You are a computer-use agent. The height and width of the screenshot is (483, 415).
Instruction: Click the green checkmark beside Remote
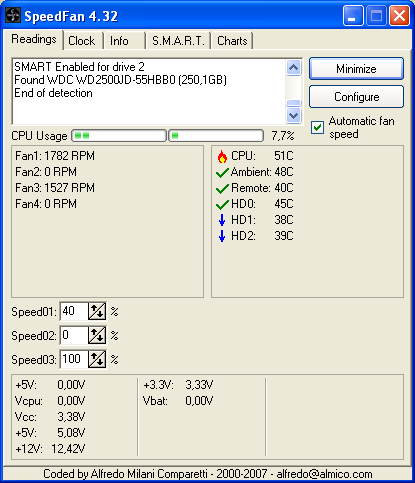[222, 189]
